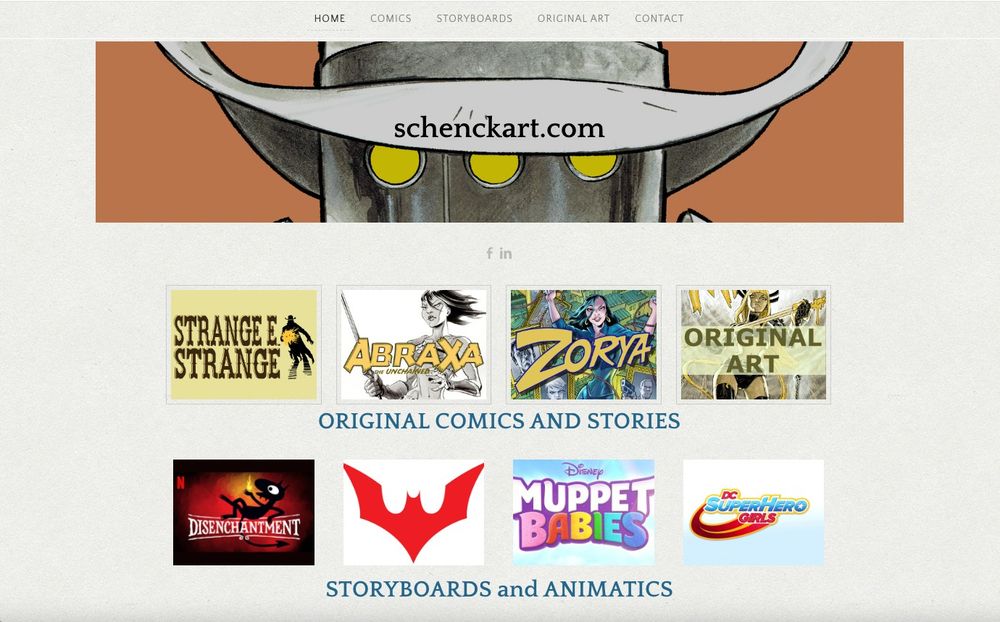
Task: Open the Original Art gallery thumbnail
Action: tap(753, 344)
